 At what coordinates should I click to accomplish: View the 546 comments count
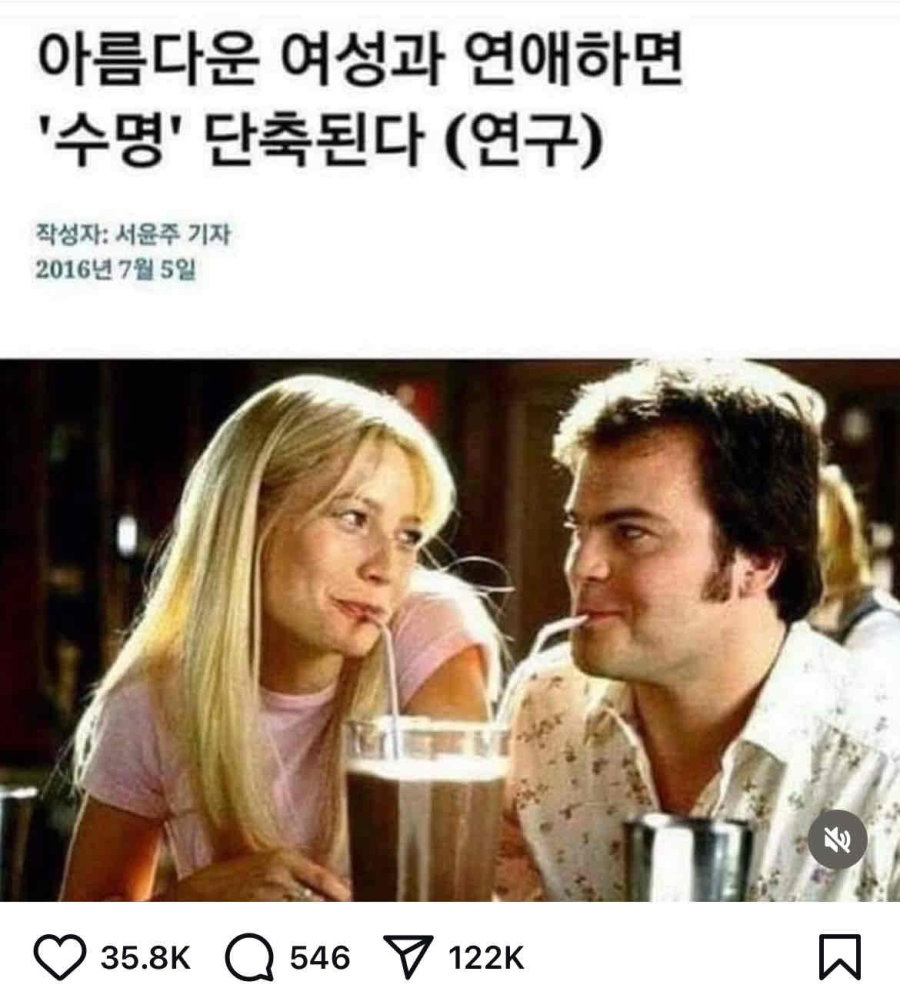click(x=320, y=958)
